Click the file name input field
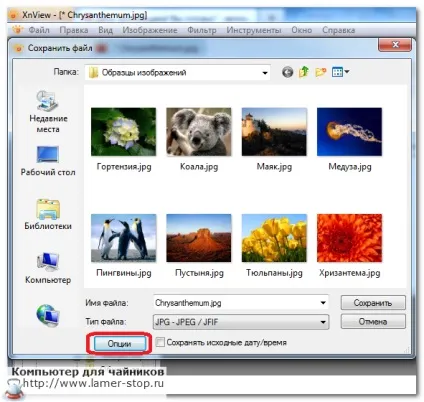 pos(241,303)
